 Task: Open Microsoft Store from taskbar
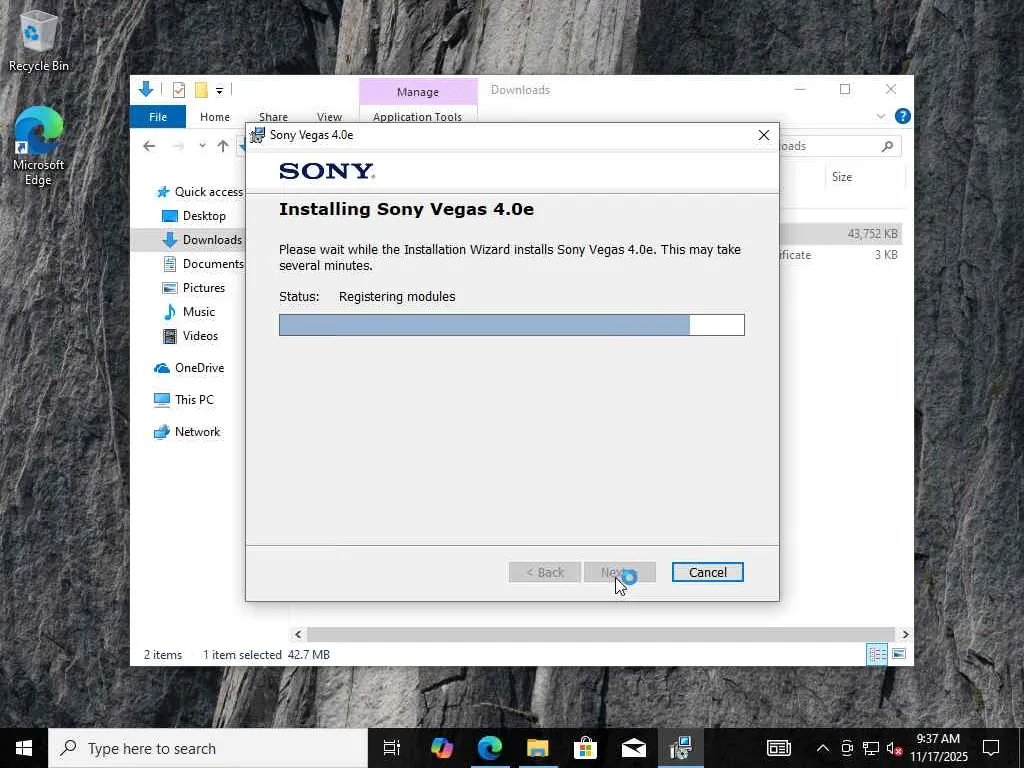coord(586,748)
